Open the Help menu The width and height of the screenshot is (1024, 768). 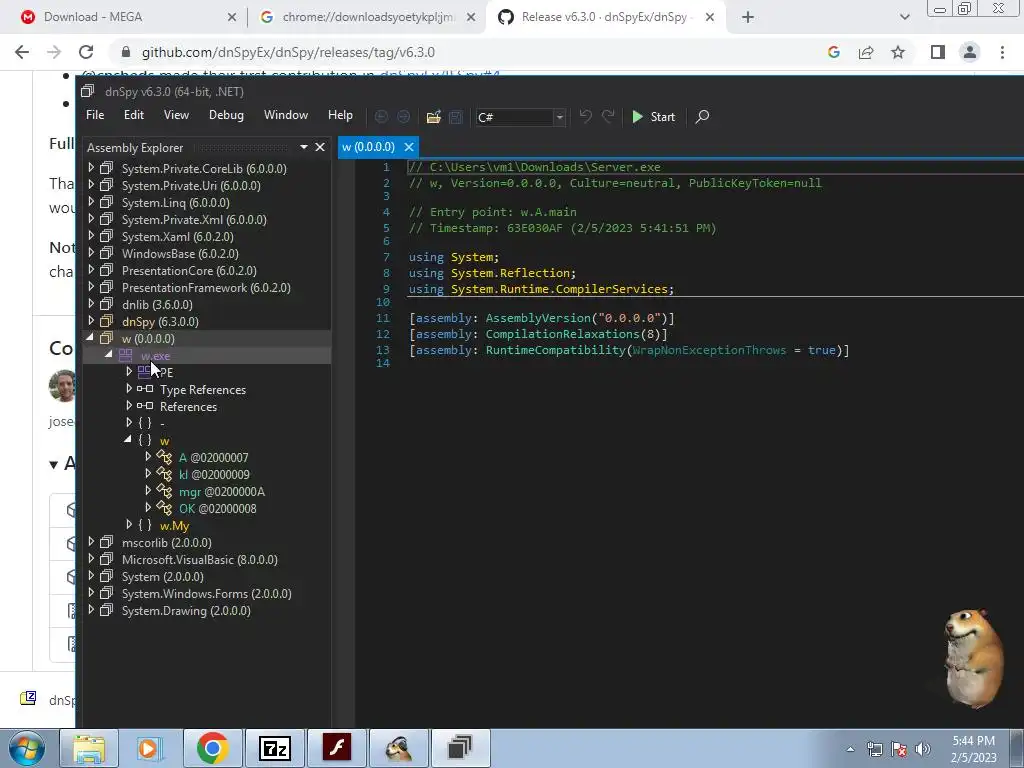[340, 115]
